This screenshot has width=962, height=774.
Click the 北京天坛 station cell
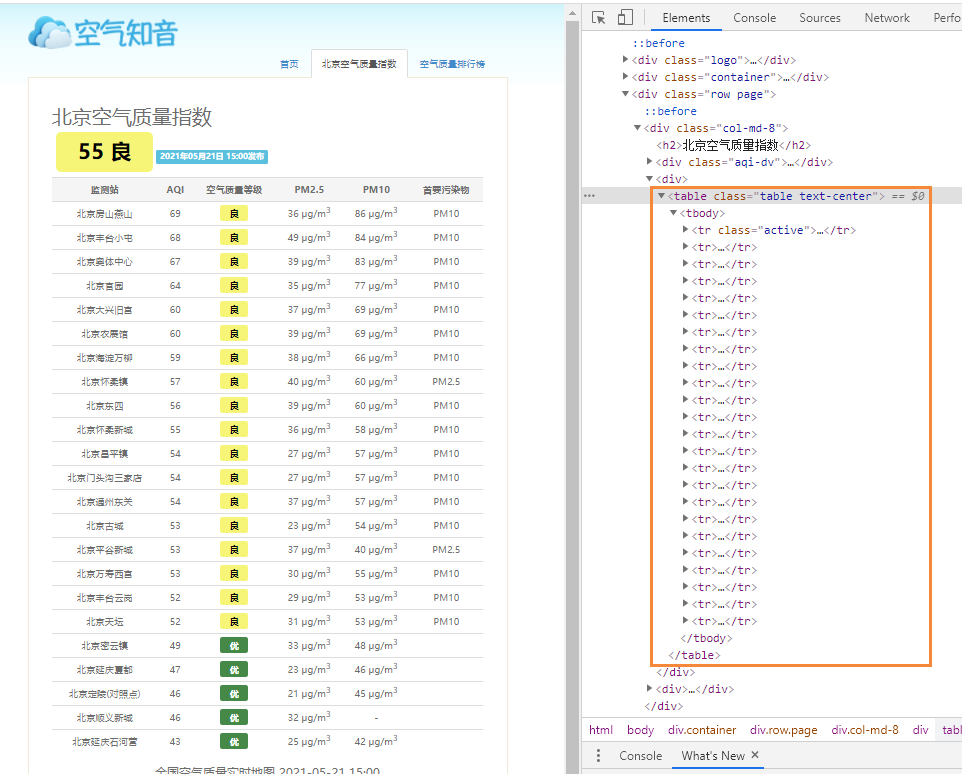pyautogui.click(x=104, y=621)
